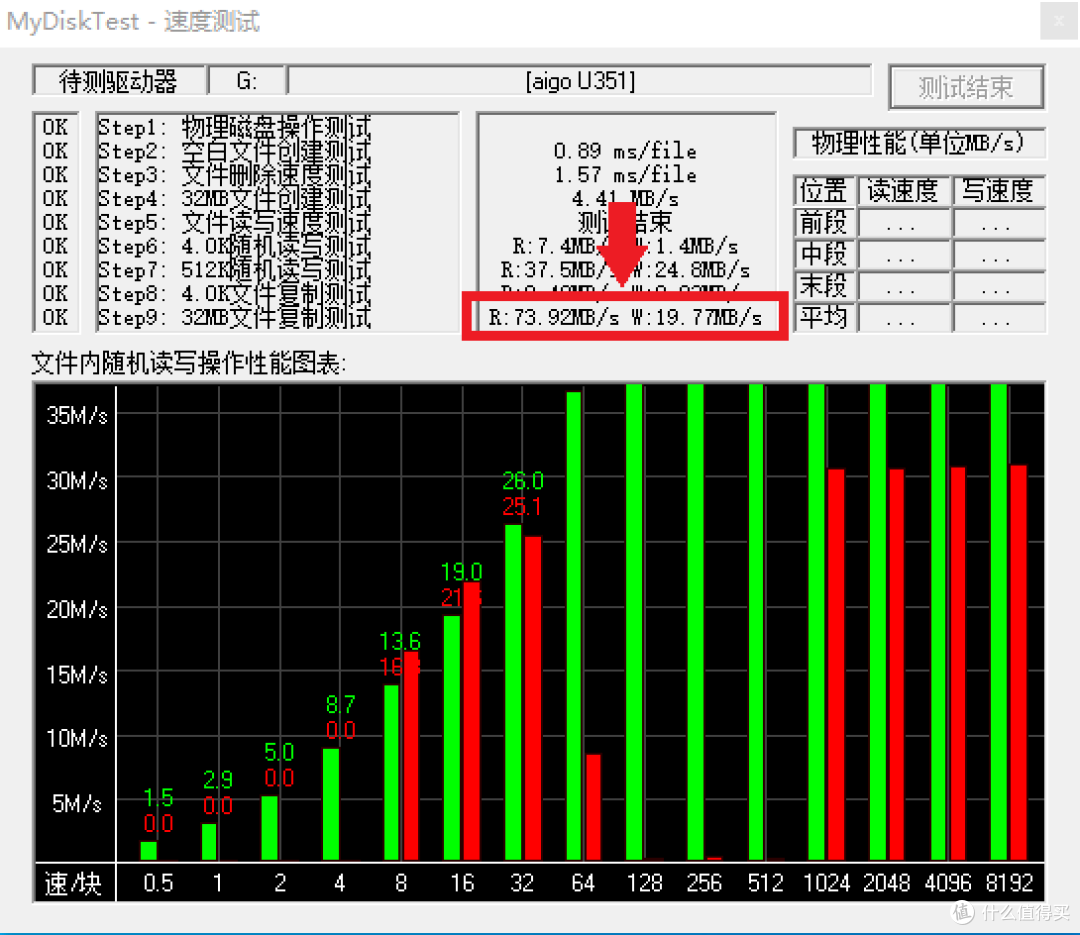Click the green read bar at block 256
This screenshot has height=935, width=1080.
tap(696, 623)
